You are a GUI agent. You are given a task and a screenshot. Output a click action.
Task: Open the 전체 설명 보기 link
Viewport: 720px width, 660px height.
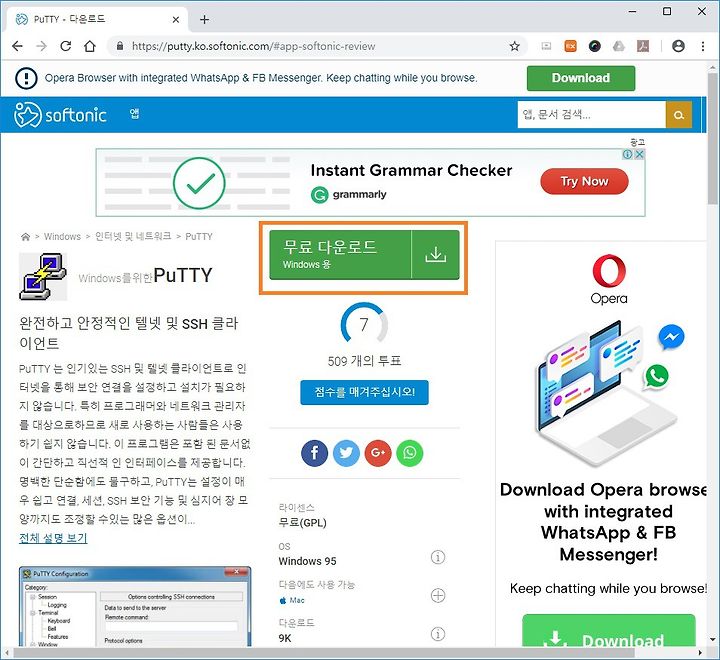[x=53, y=538]
